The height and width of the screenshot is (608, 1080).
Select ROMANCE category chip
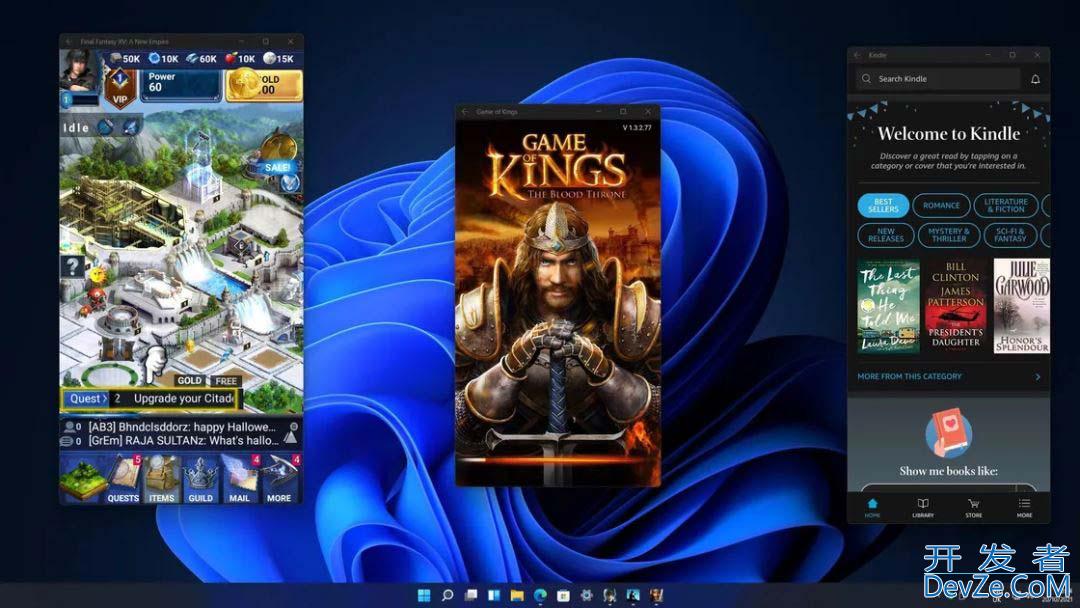tap(941, 205)
